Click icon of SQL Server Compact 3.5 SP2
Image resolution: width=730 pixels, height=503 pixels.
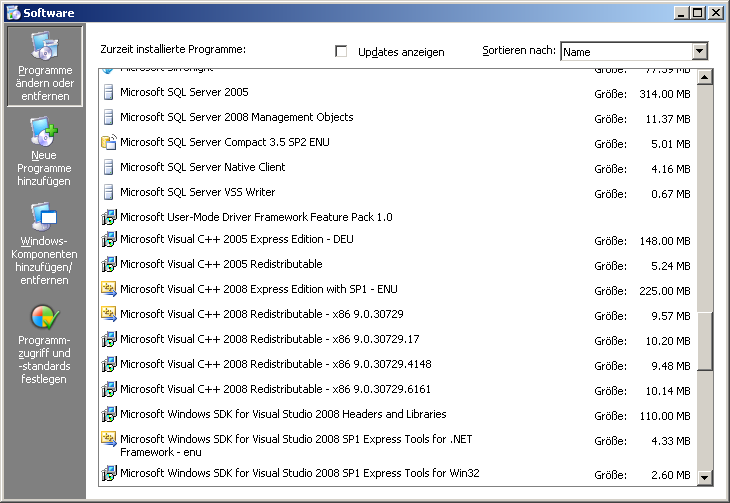pos(109,142)
